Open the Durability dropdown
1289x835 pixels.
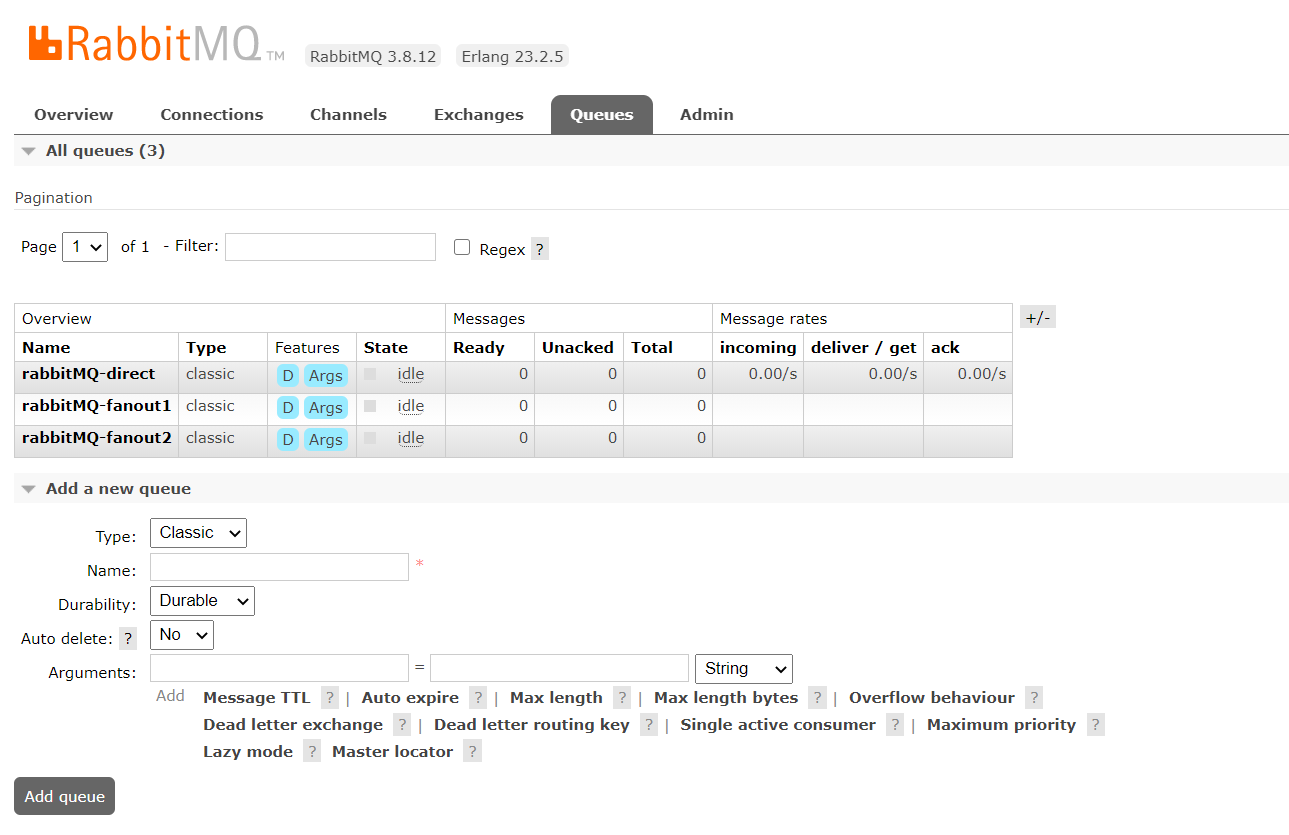[202, 601]
